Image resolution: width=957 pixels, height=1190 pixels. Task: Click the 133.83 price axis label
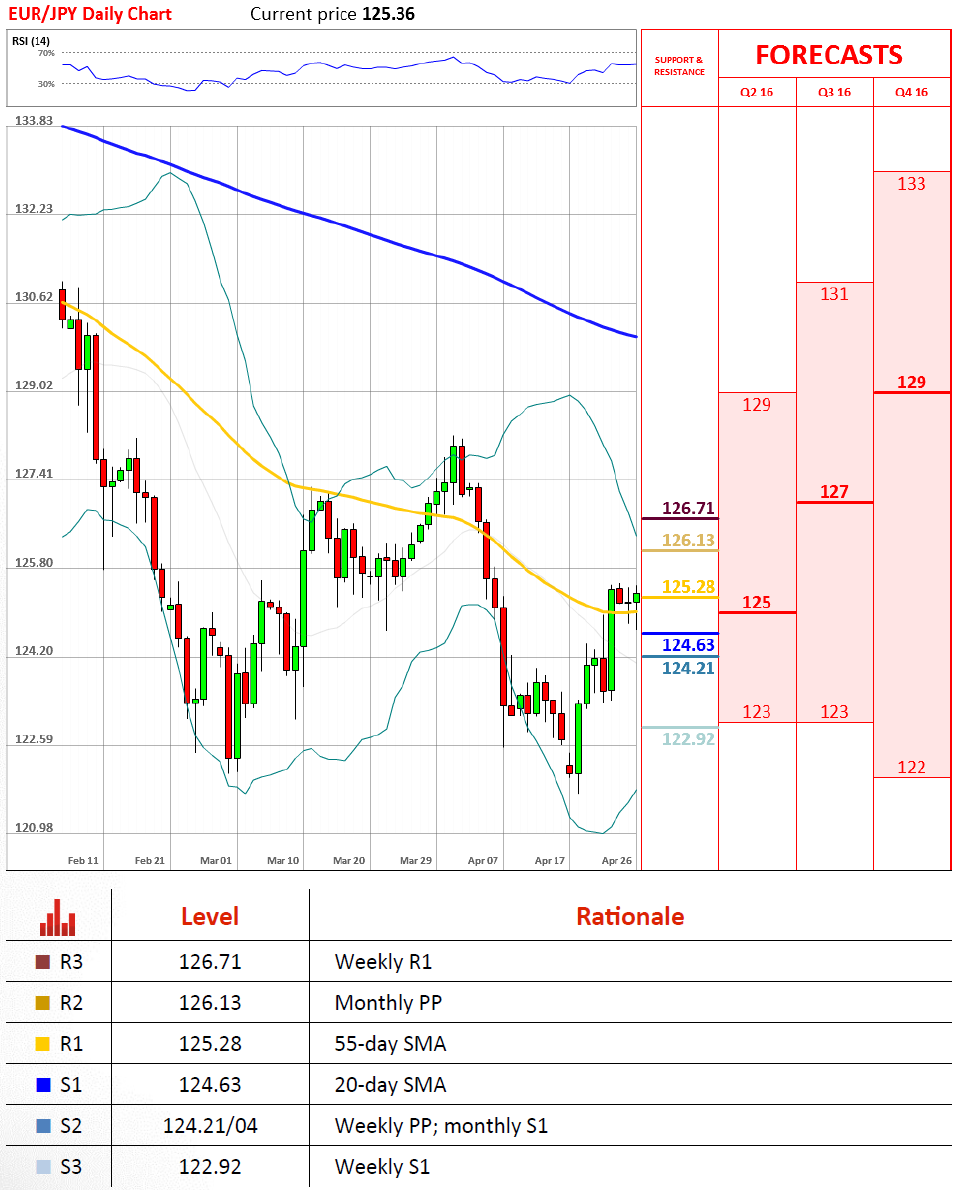[x=34, y=121]
